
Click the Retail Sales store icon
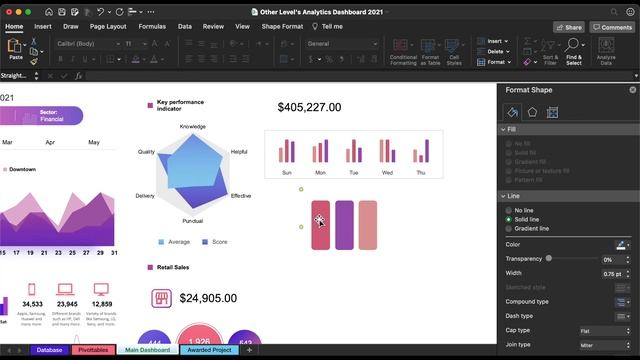(x=162, y=298)
